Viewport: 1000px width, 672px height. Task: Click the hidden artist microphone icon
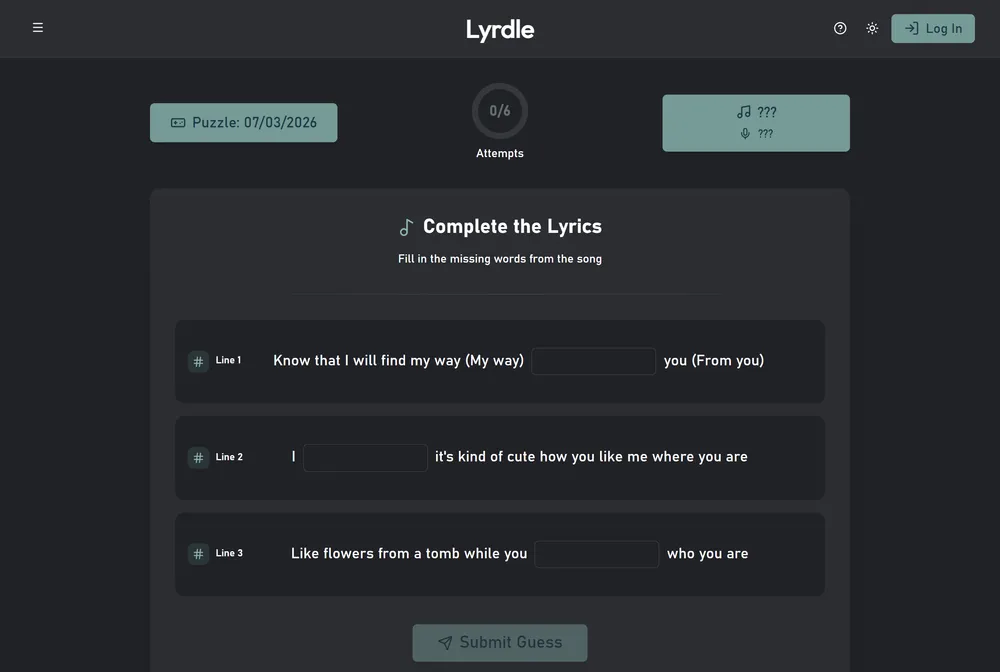[x=745, y=133]
